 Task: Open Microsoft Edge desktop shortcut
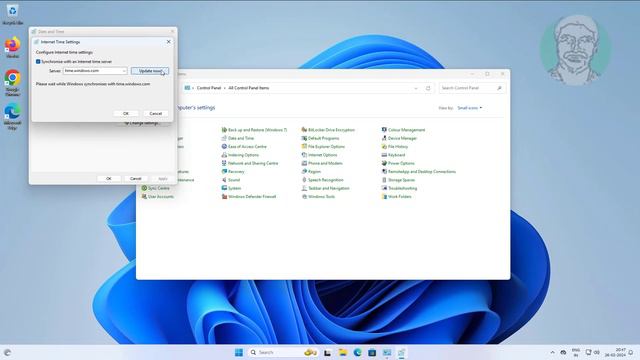[x=13, y=117]
